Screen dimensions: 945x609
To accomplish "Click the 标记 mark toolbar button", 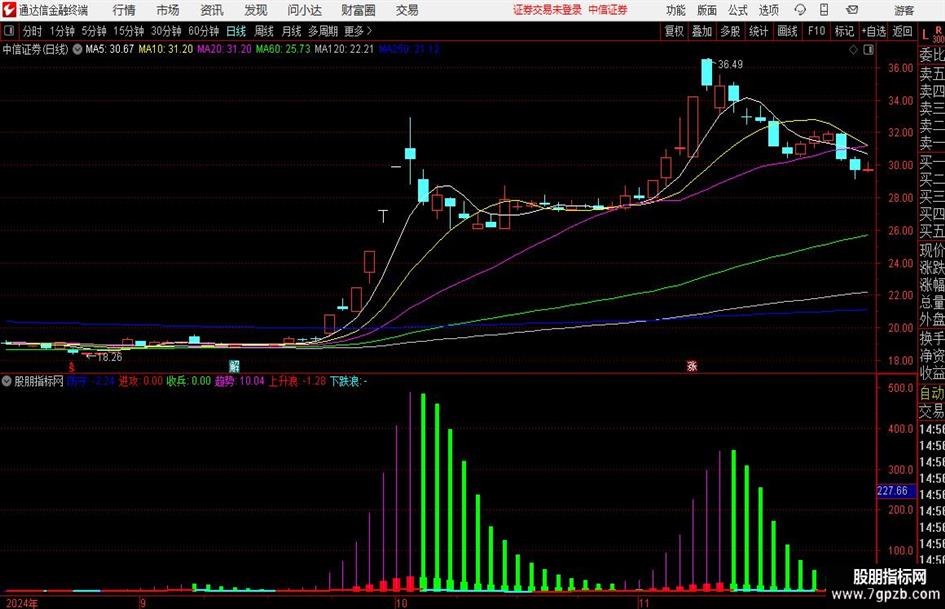I will [844, 31].
